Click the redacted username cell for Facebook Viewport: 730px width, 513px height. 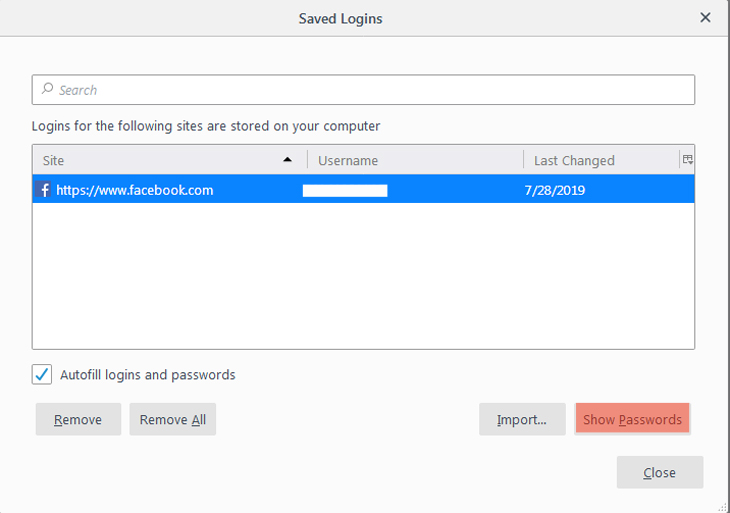tap(345, 190)
